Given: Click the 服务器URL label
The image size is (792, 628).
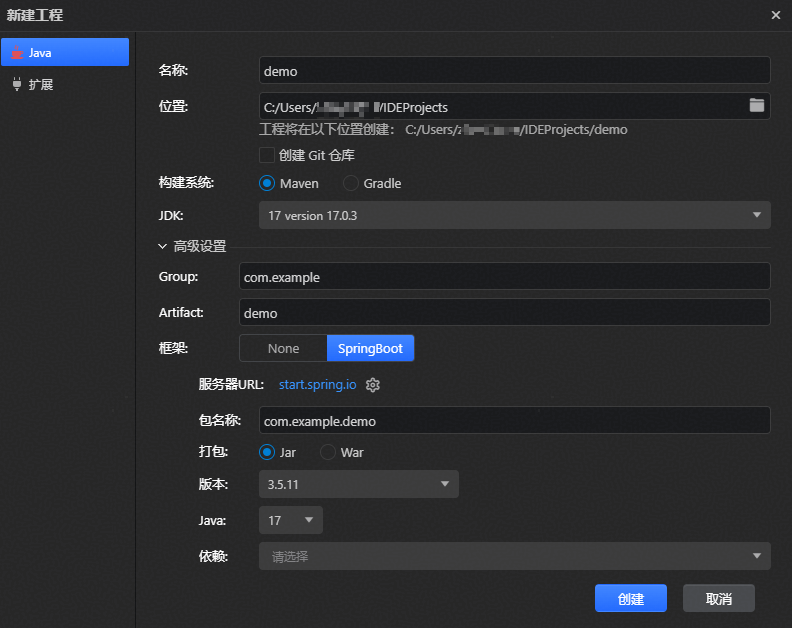Looking at the screenshot, I should [231, 384].
